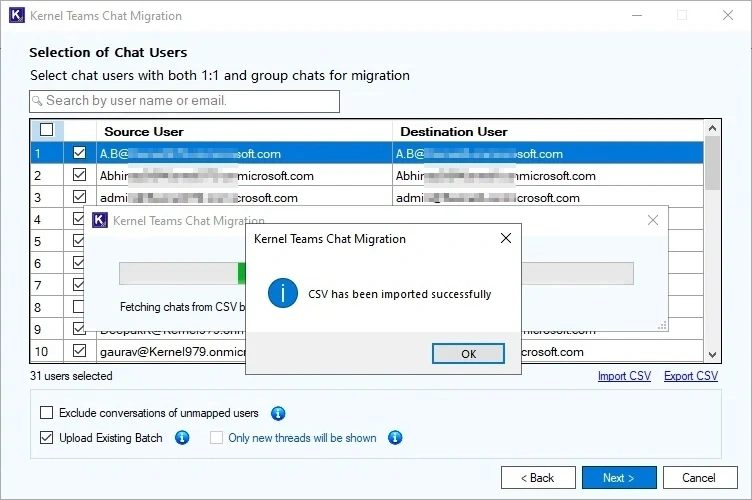Click the resize grip of the progress window
The width and height of the screenshot is (752, 500).
[x=662, y=326]
